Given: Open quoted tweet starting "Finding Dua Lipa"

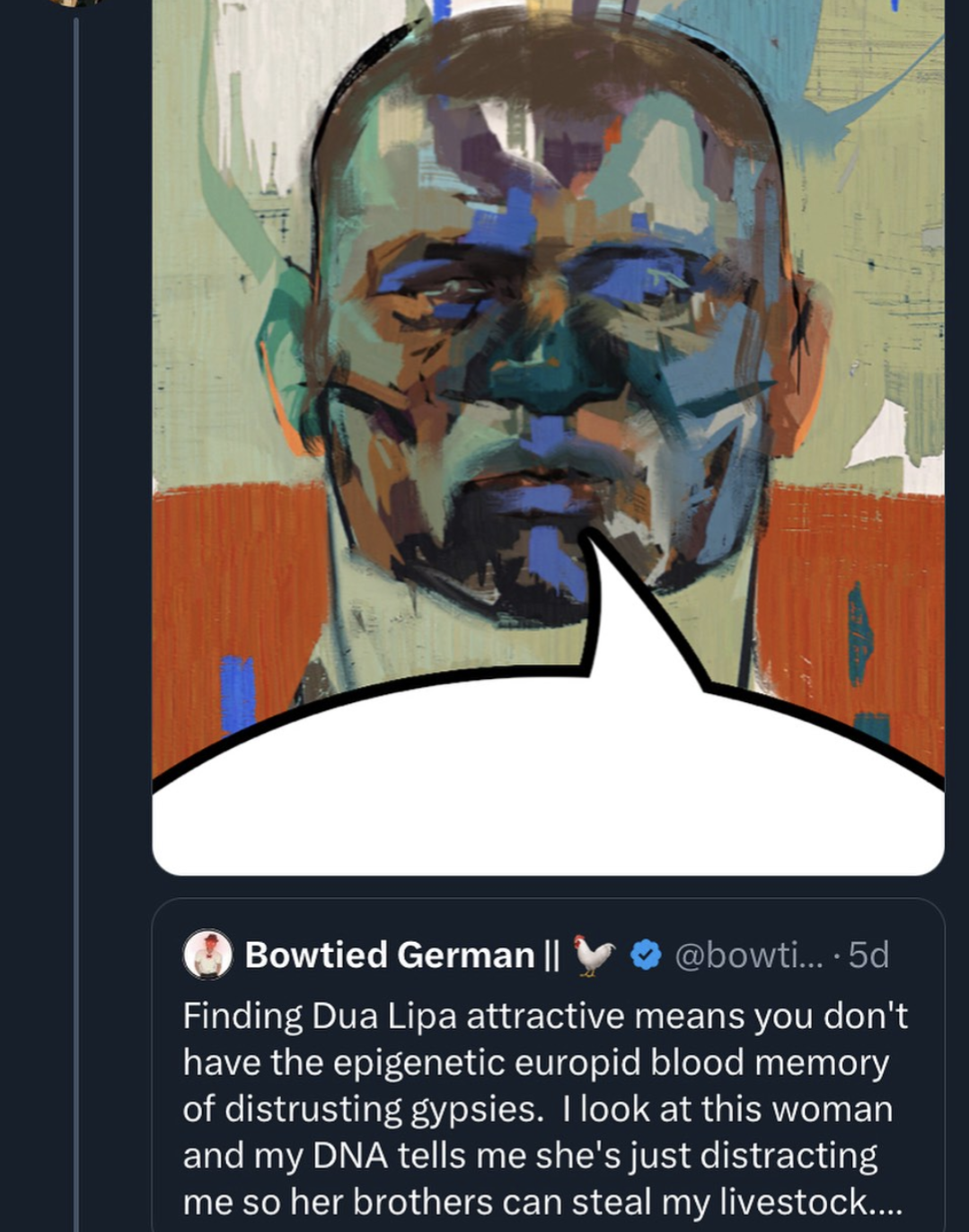Looking at the screenshot, I should pyautogui.click(x=548, y=1109).
